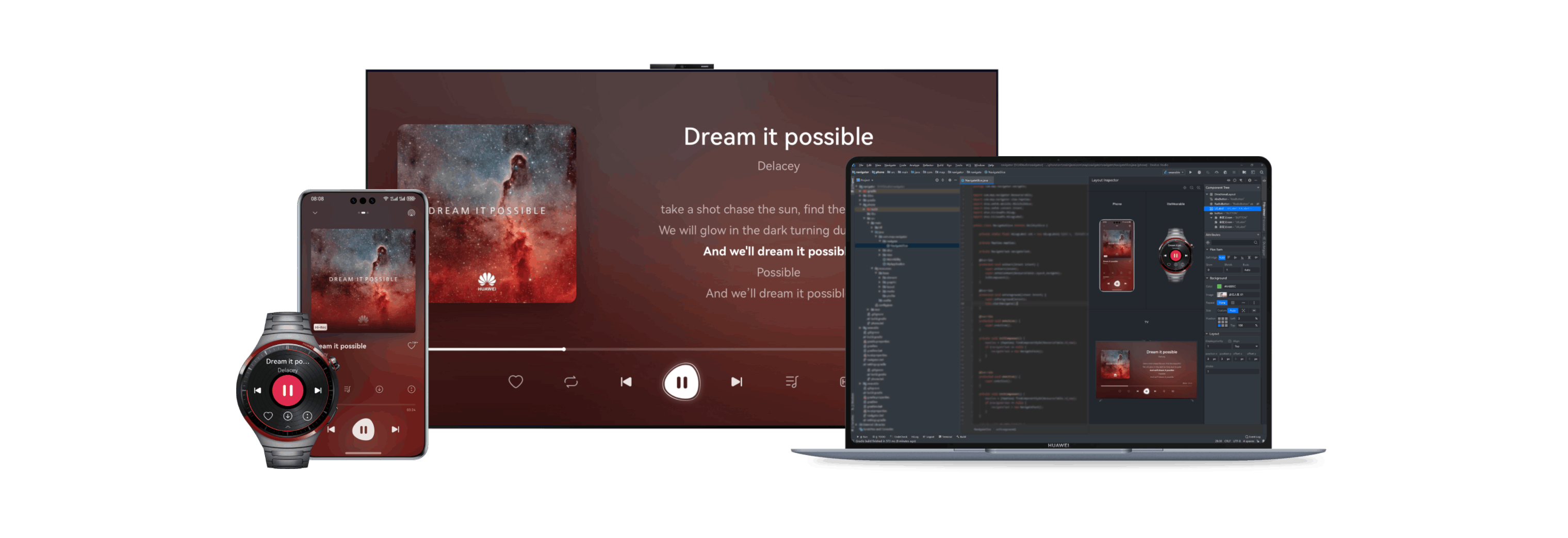Tap the phone album artwork
This screenshot has height=538, width=1568.
coord(364,280)
